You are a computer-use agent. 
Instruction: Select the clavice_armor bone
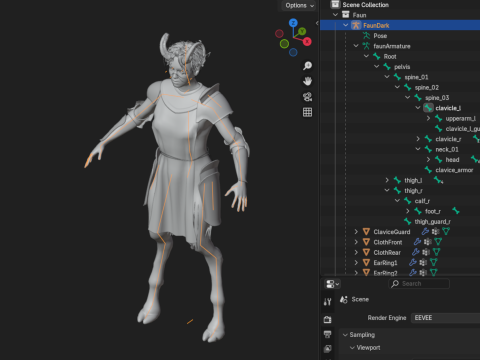click(454, 170)
